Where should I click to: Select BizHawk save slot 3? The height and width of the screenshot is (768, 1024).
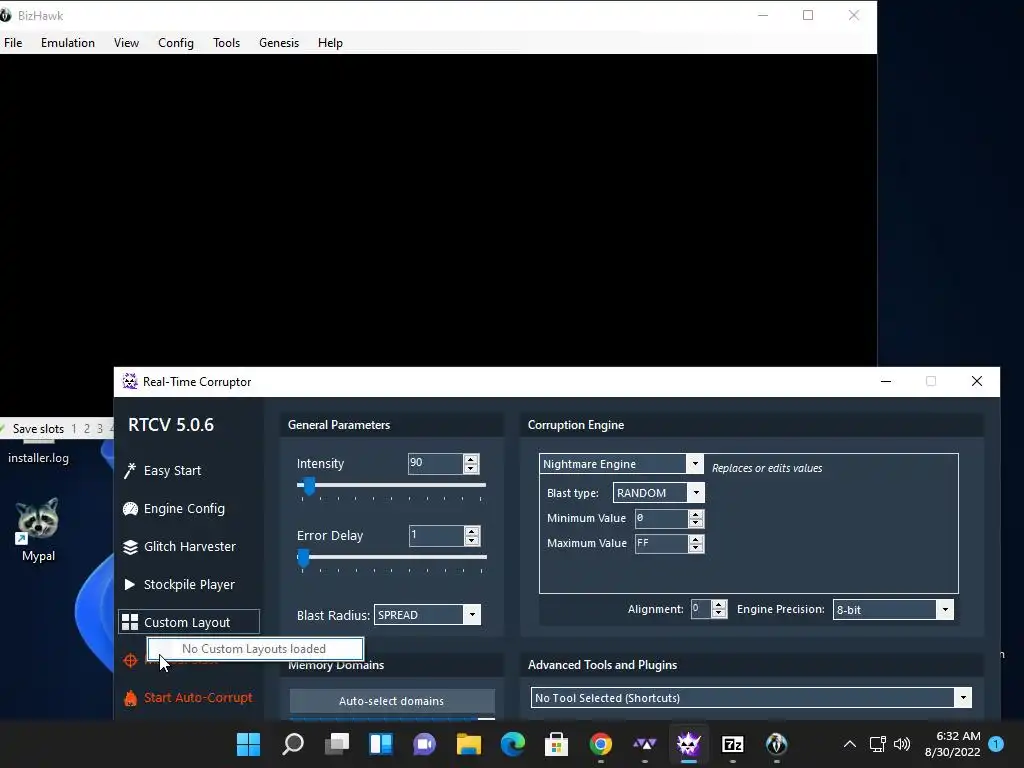pyautogui.click(x=99, y=428)
